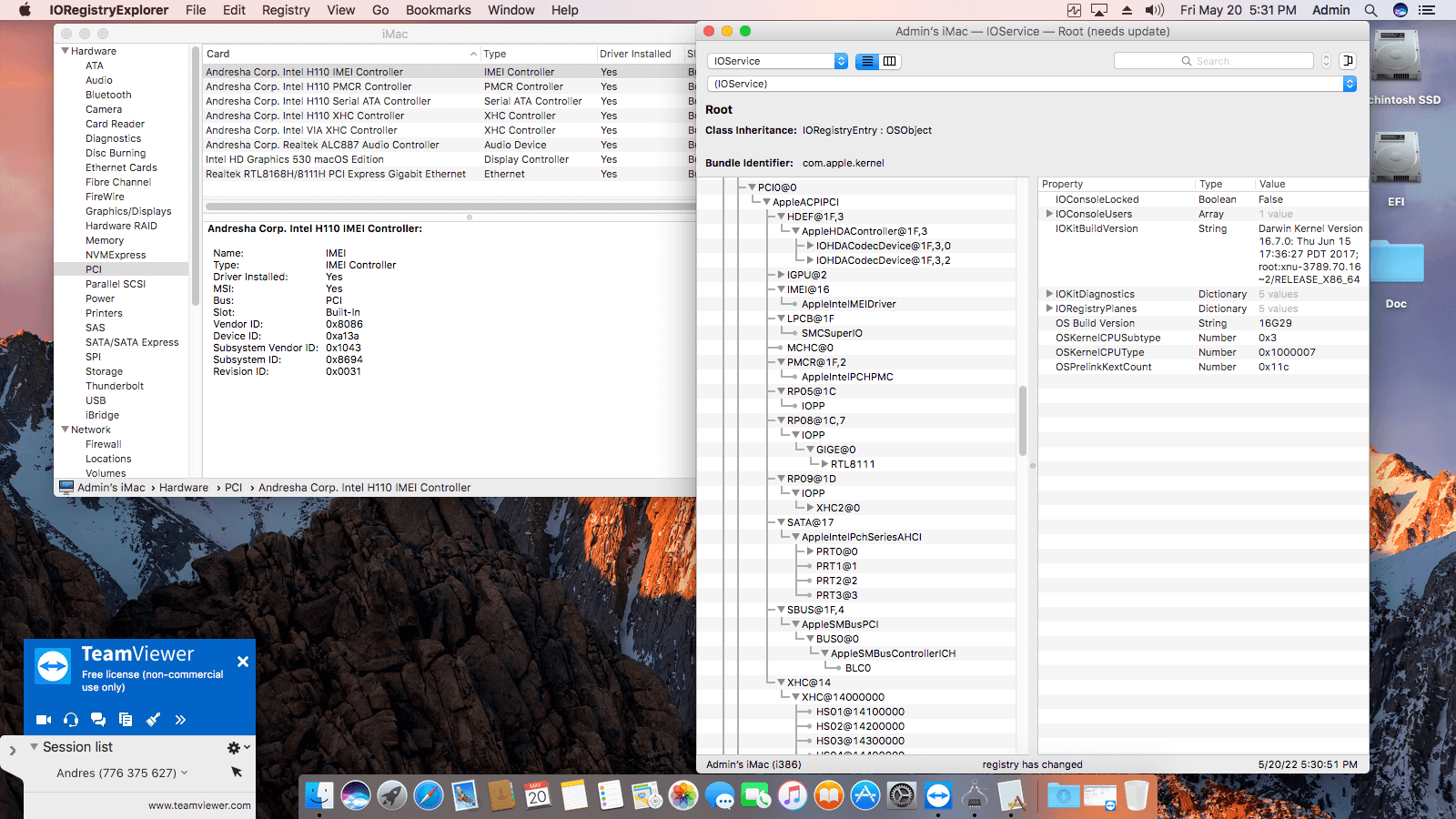Screen dimensions: 1456x819
Task: Open Spotlight search in menu bar
Action: tap(1370, 10)
